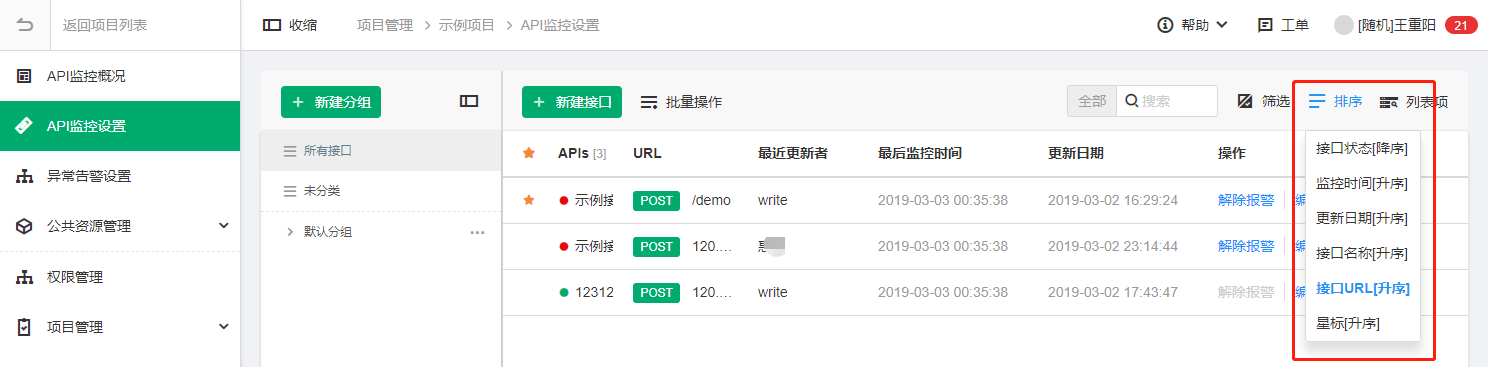Image resolution: width=1488 pixels, height=367 pixels.
Task: Sort by 接口状态[降序]
Action: click(x=1362, y=148)
